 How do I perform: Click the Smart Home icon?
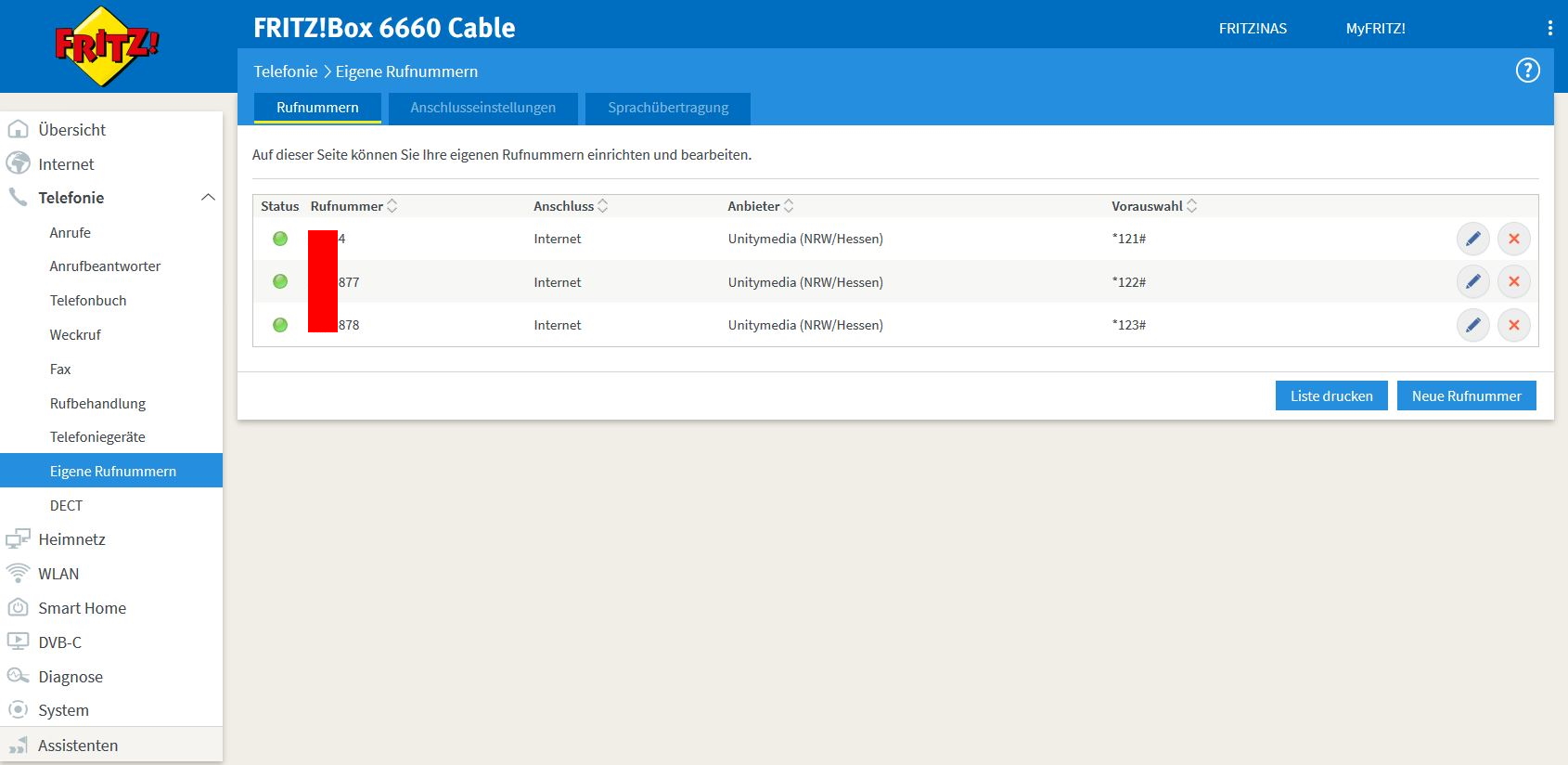pyautogui.click(x=18, y=607)
